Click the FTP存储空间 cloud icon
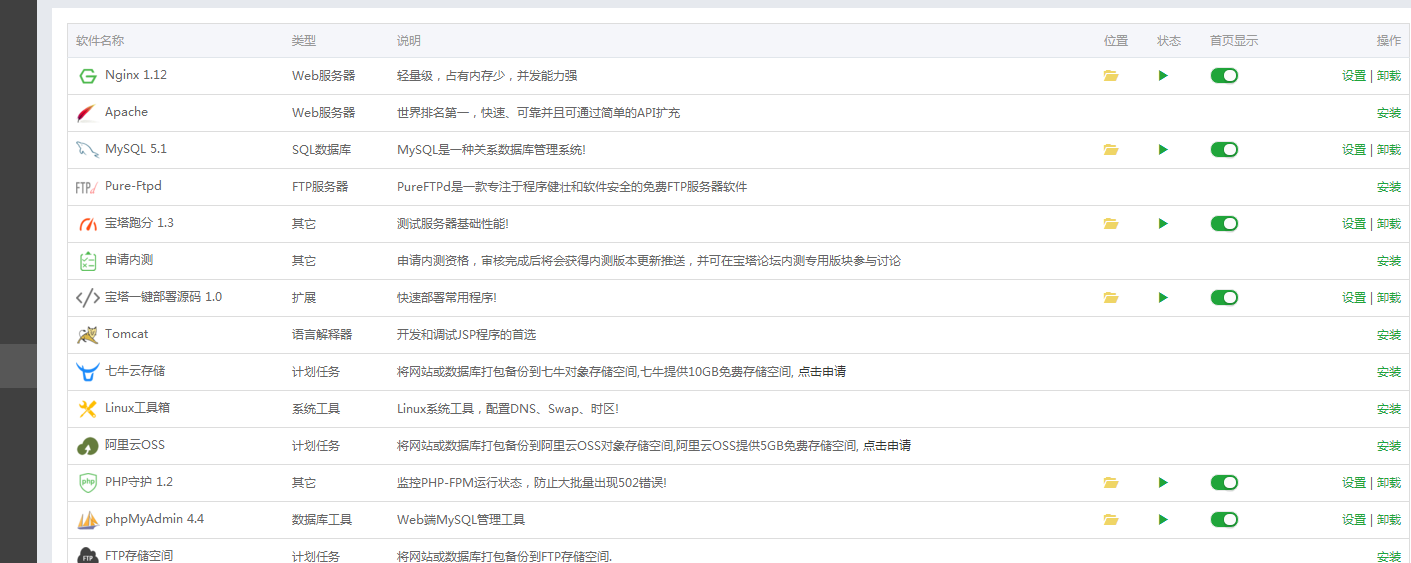Image resolution: width=1411 pixels, height=563 pixels. click(x=87, y=555)
